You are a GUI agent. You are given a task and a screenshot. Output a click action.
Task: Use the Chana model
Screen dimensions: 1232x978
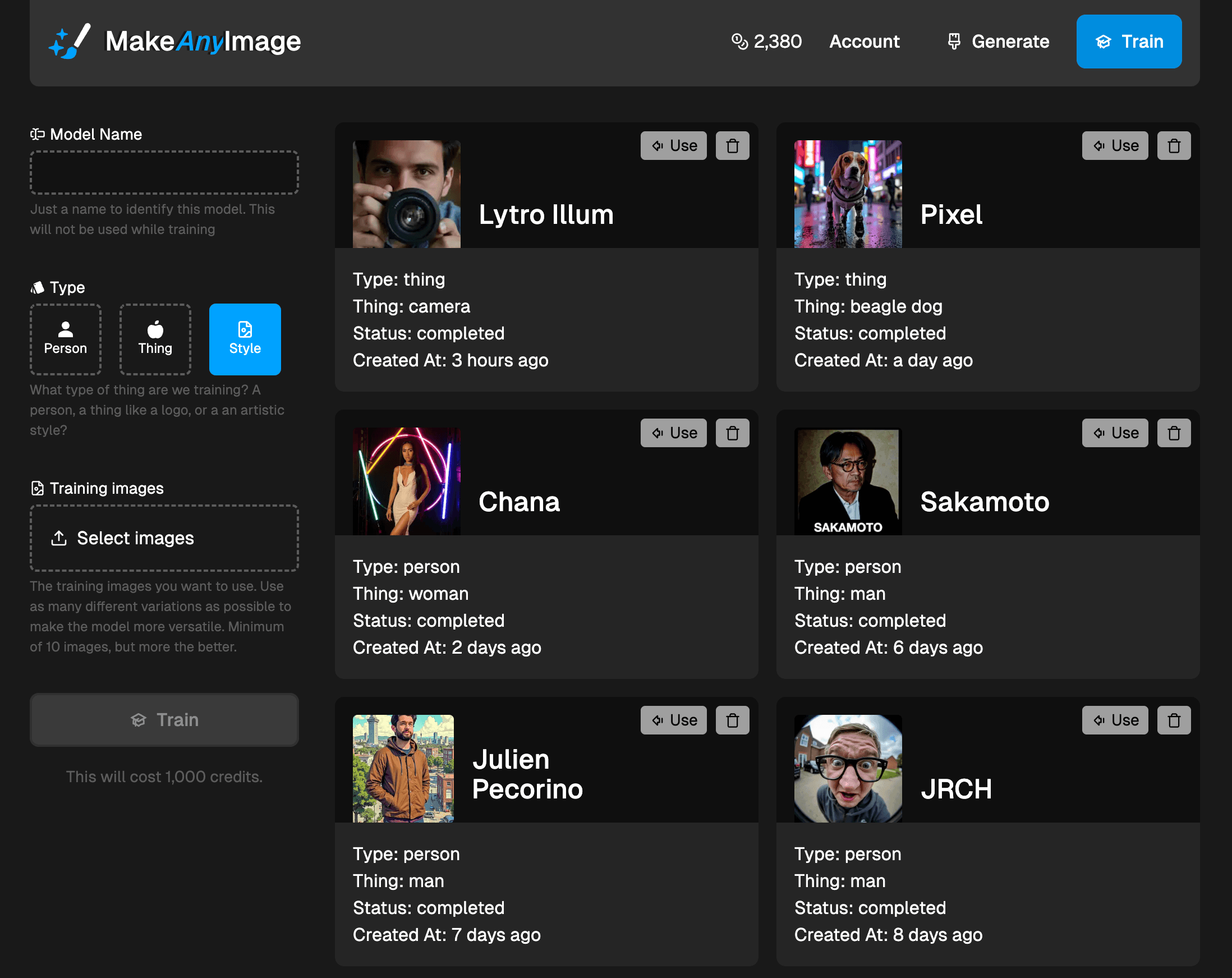coord(673,433)
